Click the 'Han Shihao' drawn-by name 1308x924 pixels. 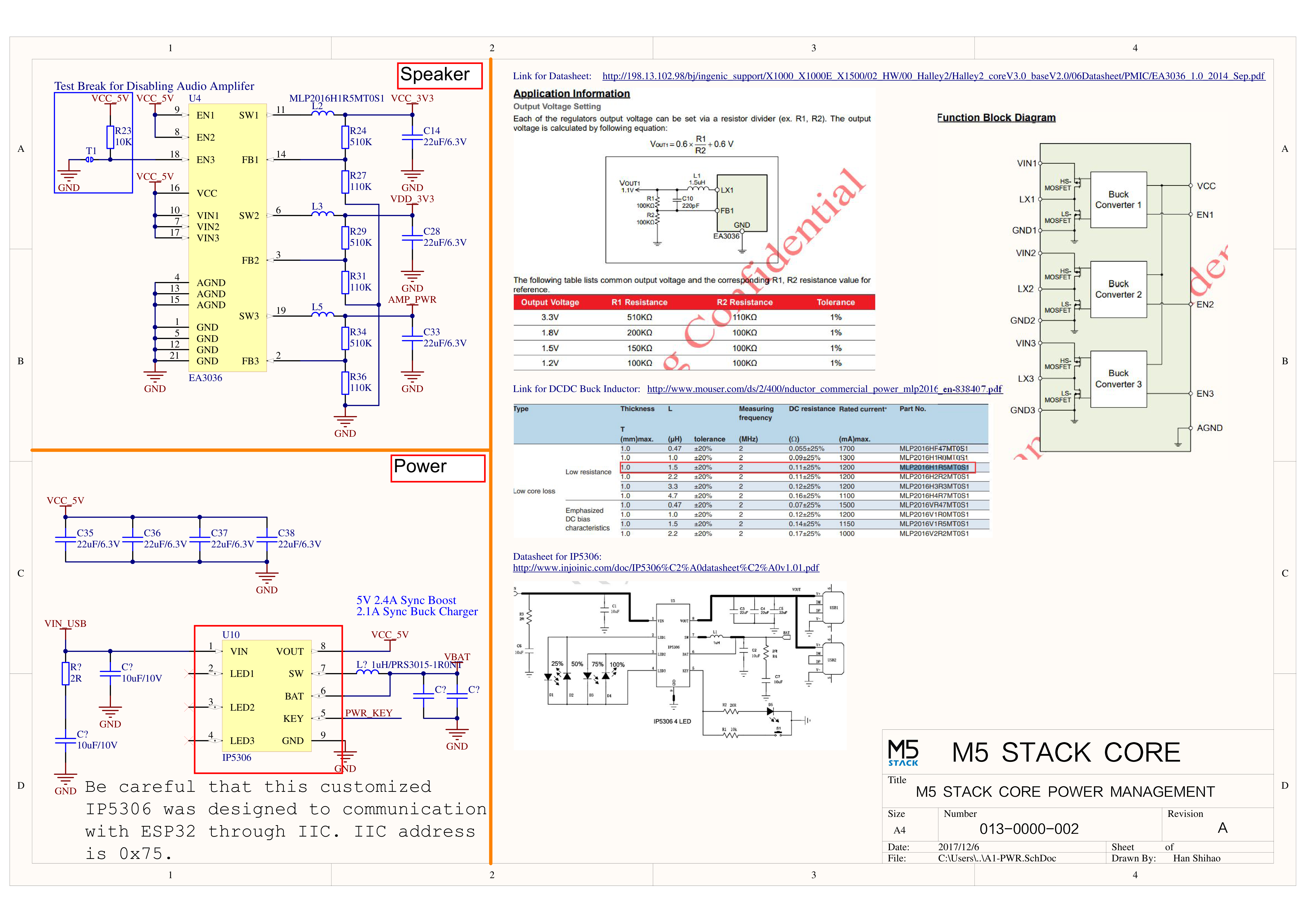click(1196, 858)
